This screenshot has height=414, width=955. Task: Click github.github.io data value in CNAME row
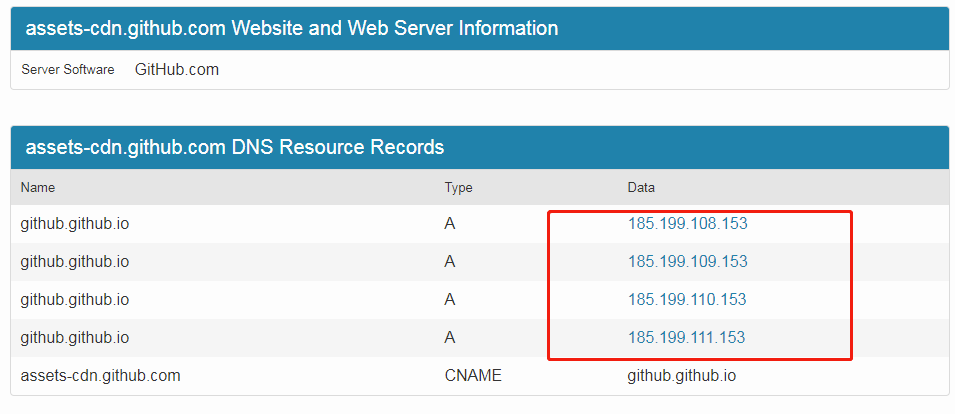point(682,376)
